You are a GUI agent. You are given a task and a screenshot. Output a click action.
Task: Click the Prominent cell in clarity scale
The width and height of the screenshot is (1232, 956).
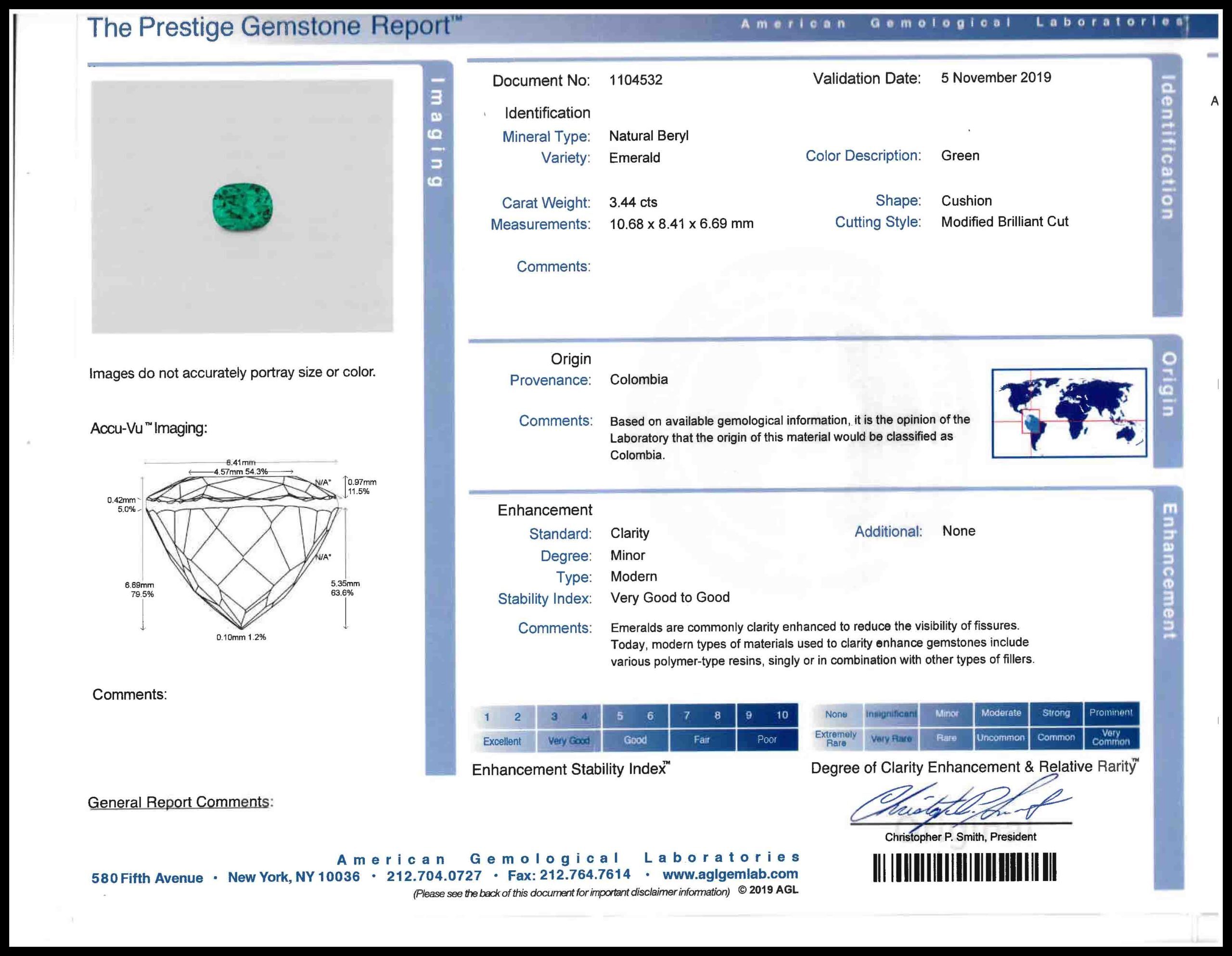[x=1111, y=713]
